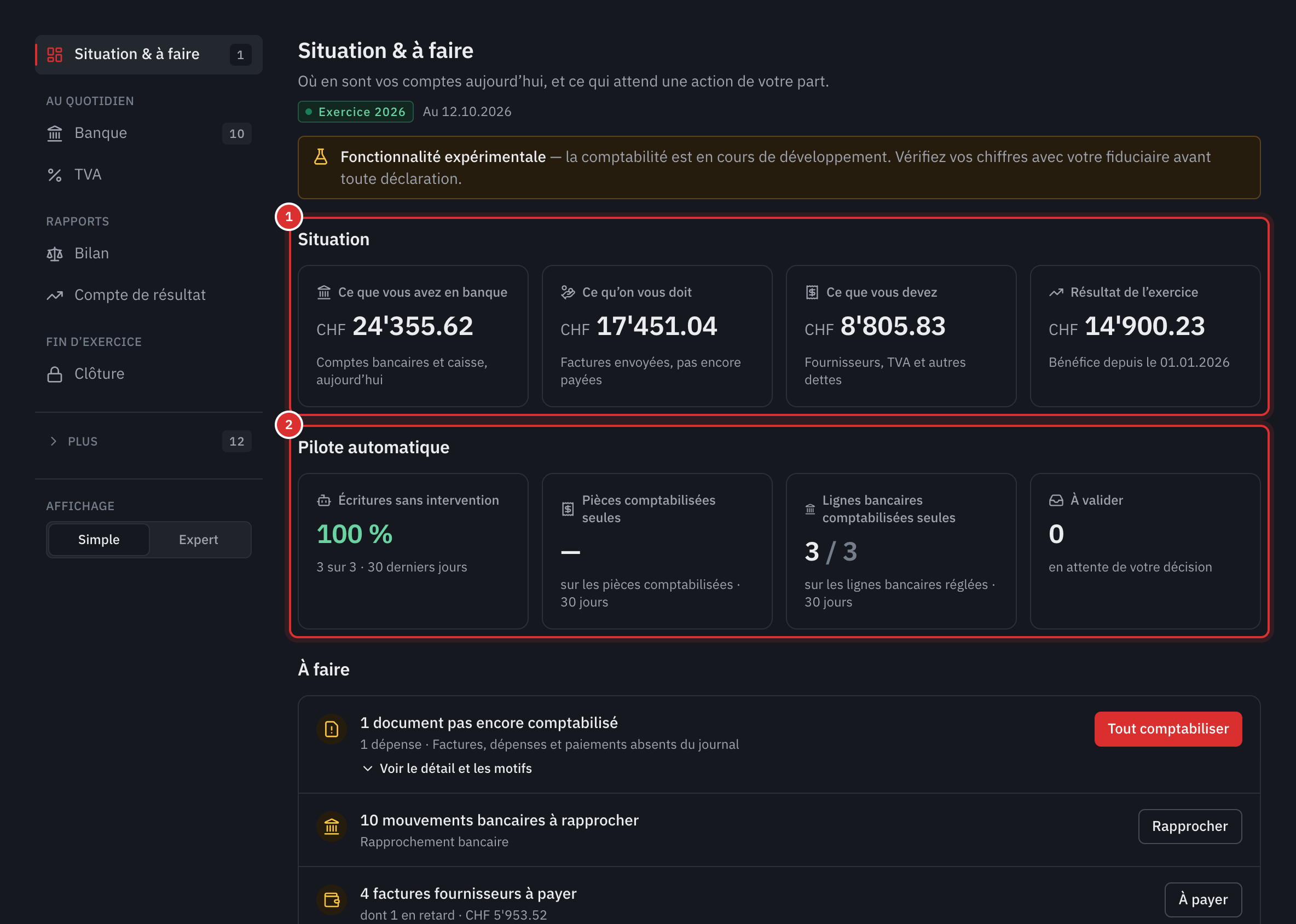Click the 12 badge next to PLUS
The width and height of the screenshot is (1296, 924).
(x=236, y=442)
